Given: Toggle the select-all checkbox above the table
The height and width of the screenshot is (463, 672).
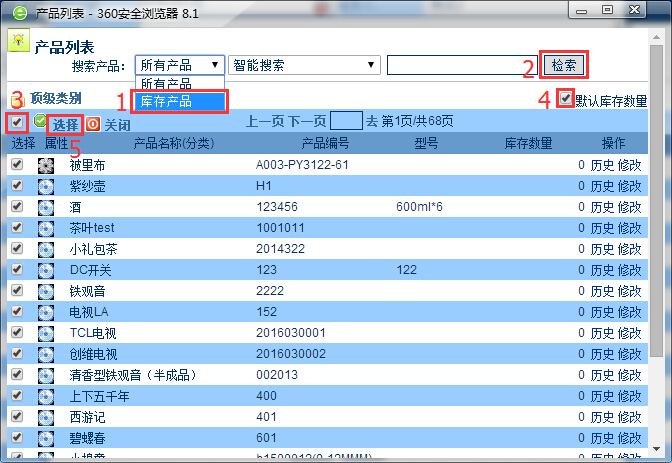Looking at the screenshot, I should pos(17,122).
